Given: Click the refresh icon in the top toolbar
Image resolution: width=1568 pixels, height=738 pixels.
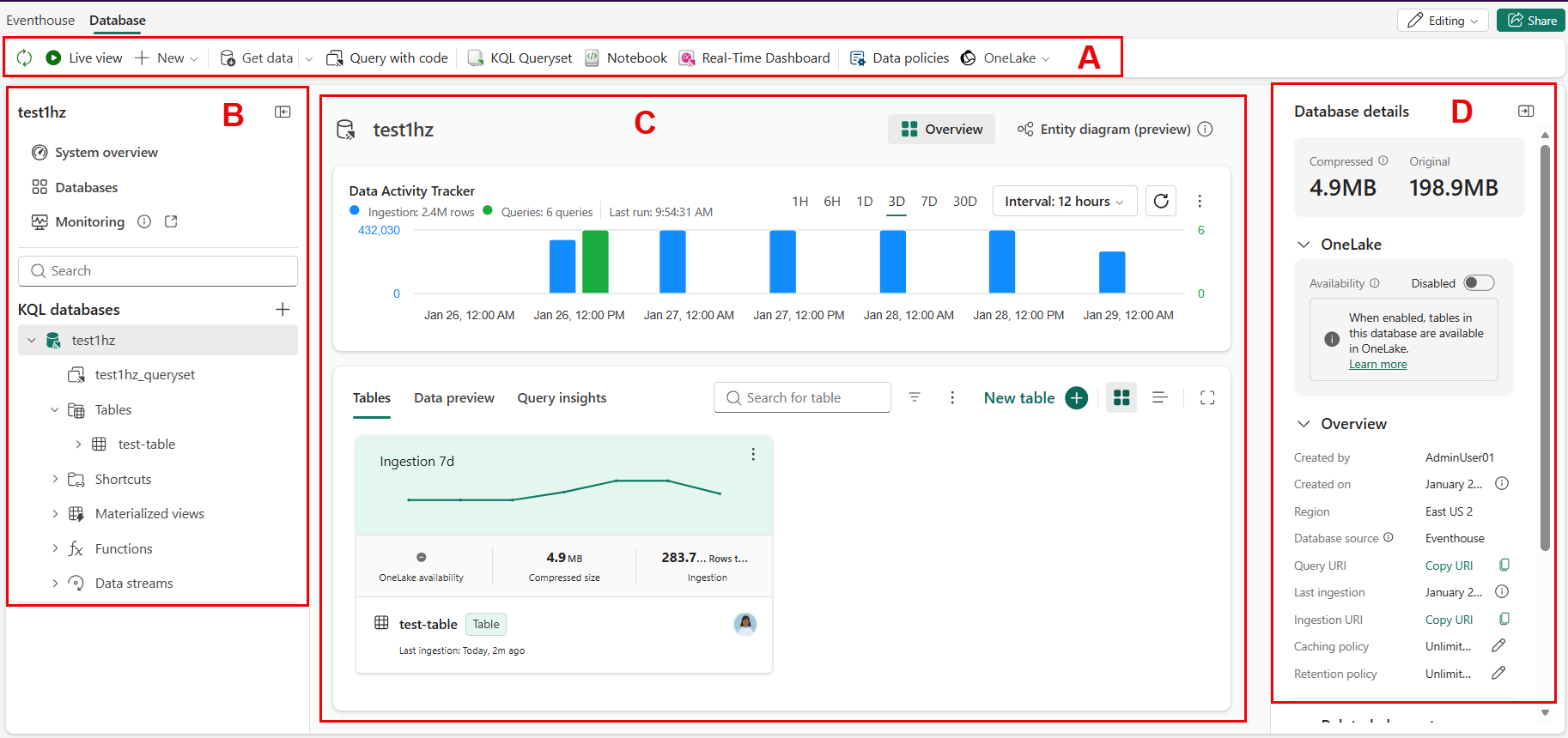Looking at the screenshot, I should (25, 57).
